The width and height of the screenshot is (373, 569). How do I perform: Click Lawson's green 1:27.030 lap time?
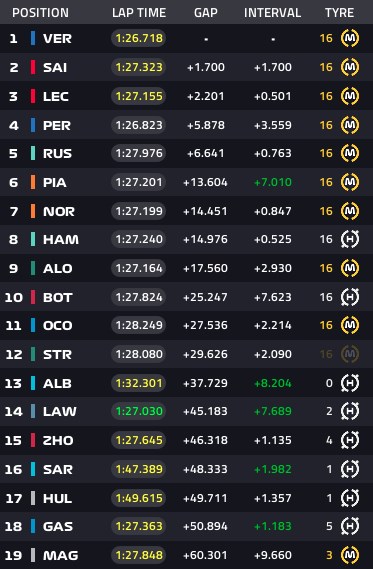pos(139,411)
